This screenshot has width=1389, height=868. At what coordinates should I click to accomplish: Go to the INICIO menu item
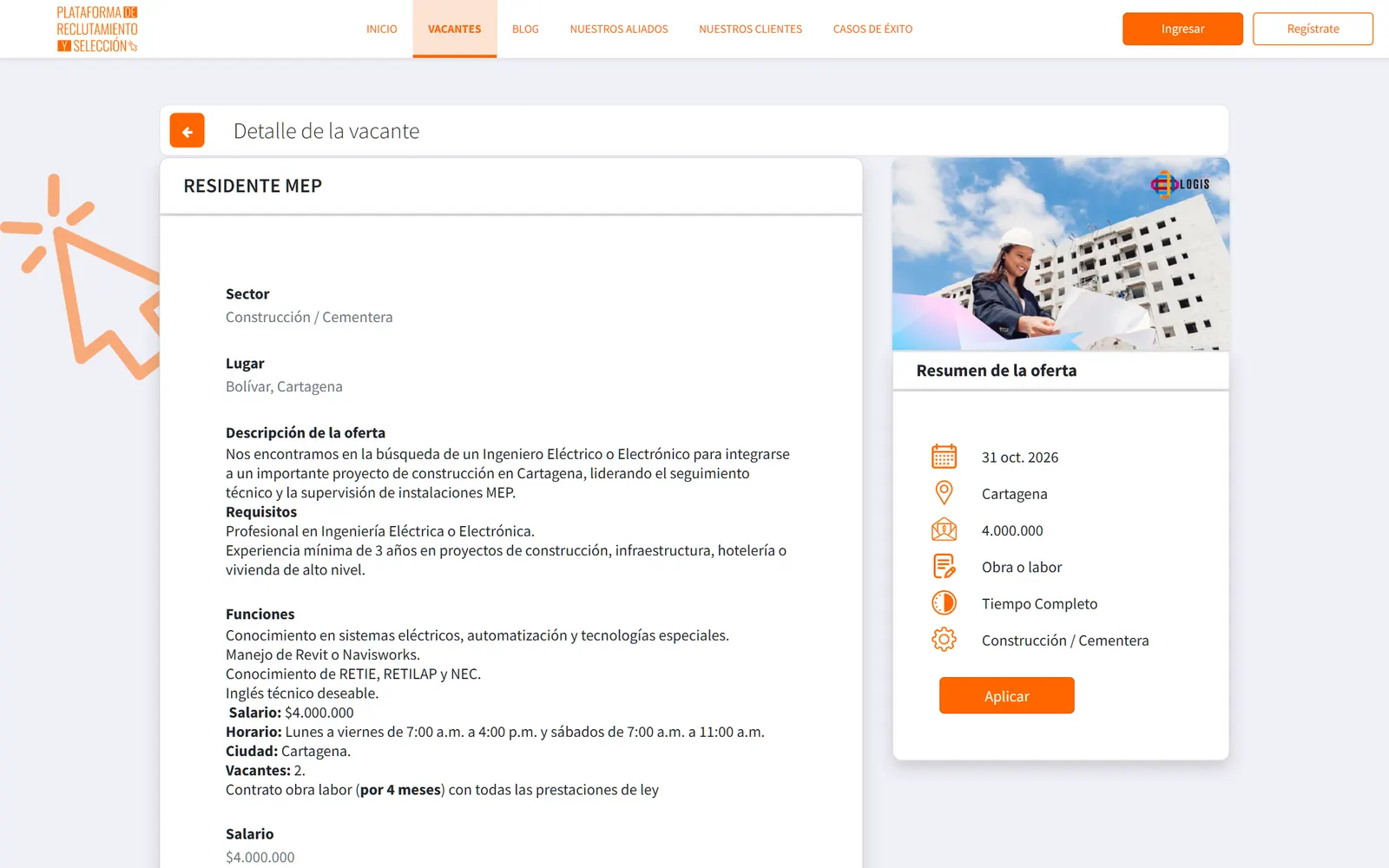click(381, 29)
